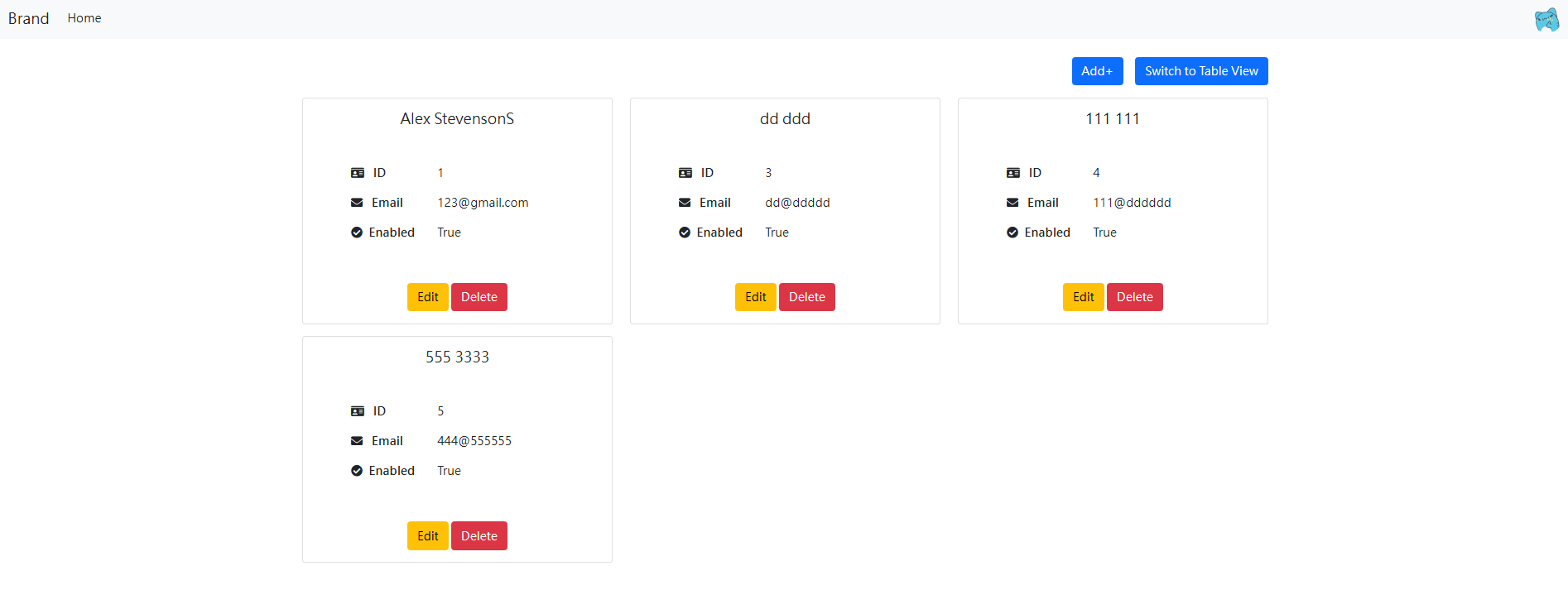
Task: Click the Email label in dd ddd card
Action: pos(715,203)
